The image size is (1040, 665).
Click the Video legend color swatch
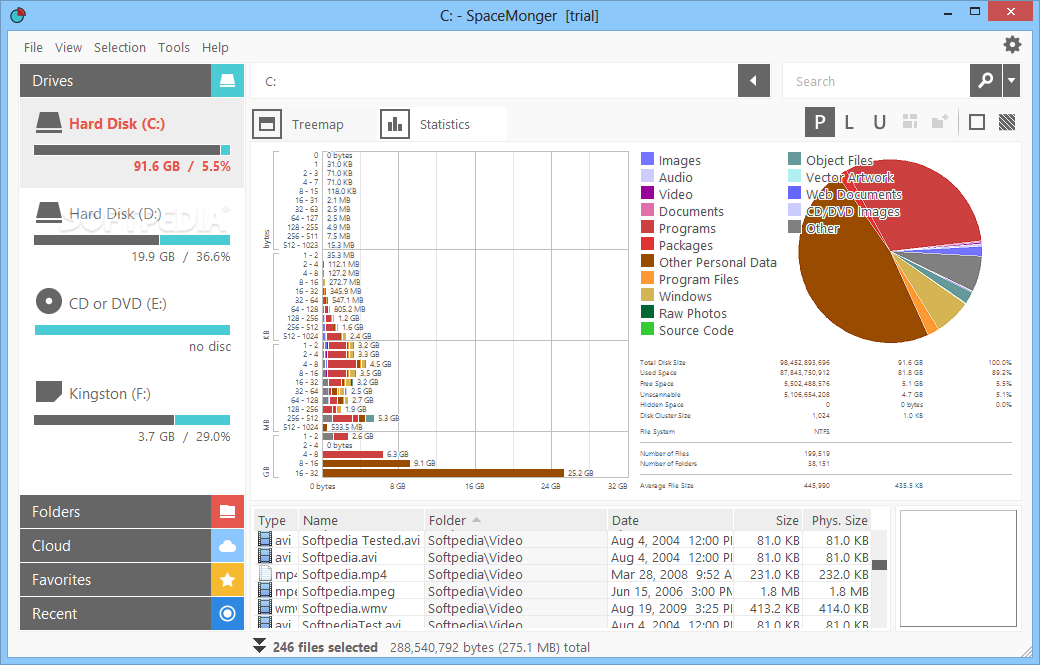[647, 193]
